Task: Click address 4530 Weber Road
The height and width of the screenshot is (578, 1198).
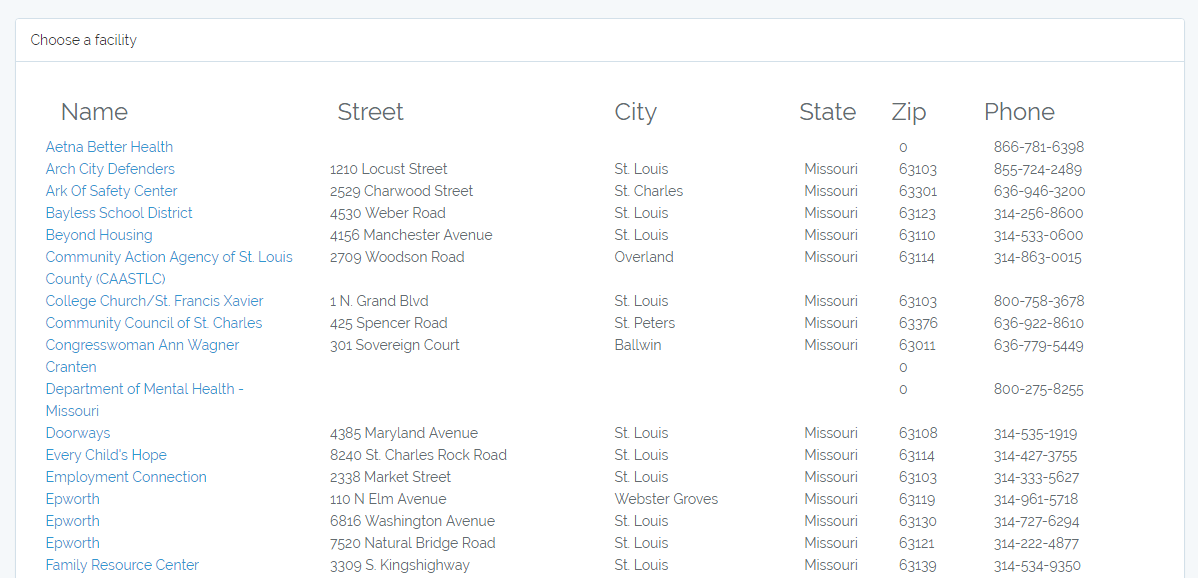Action: click(388, 213)
